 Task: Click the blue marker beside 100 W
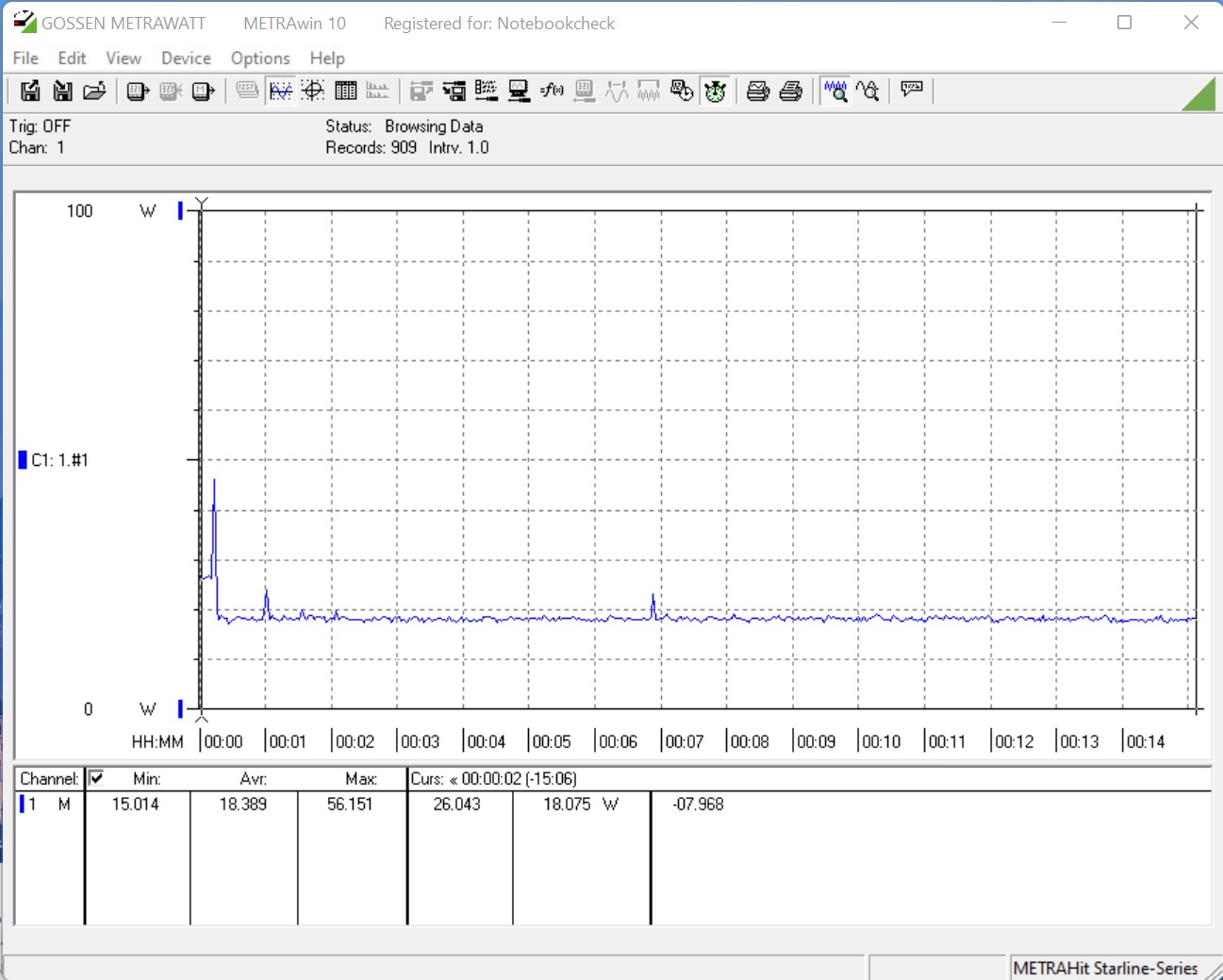click(x=180, y=210)
